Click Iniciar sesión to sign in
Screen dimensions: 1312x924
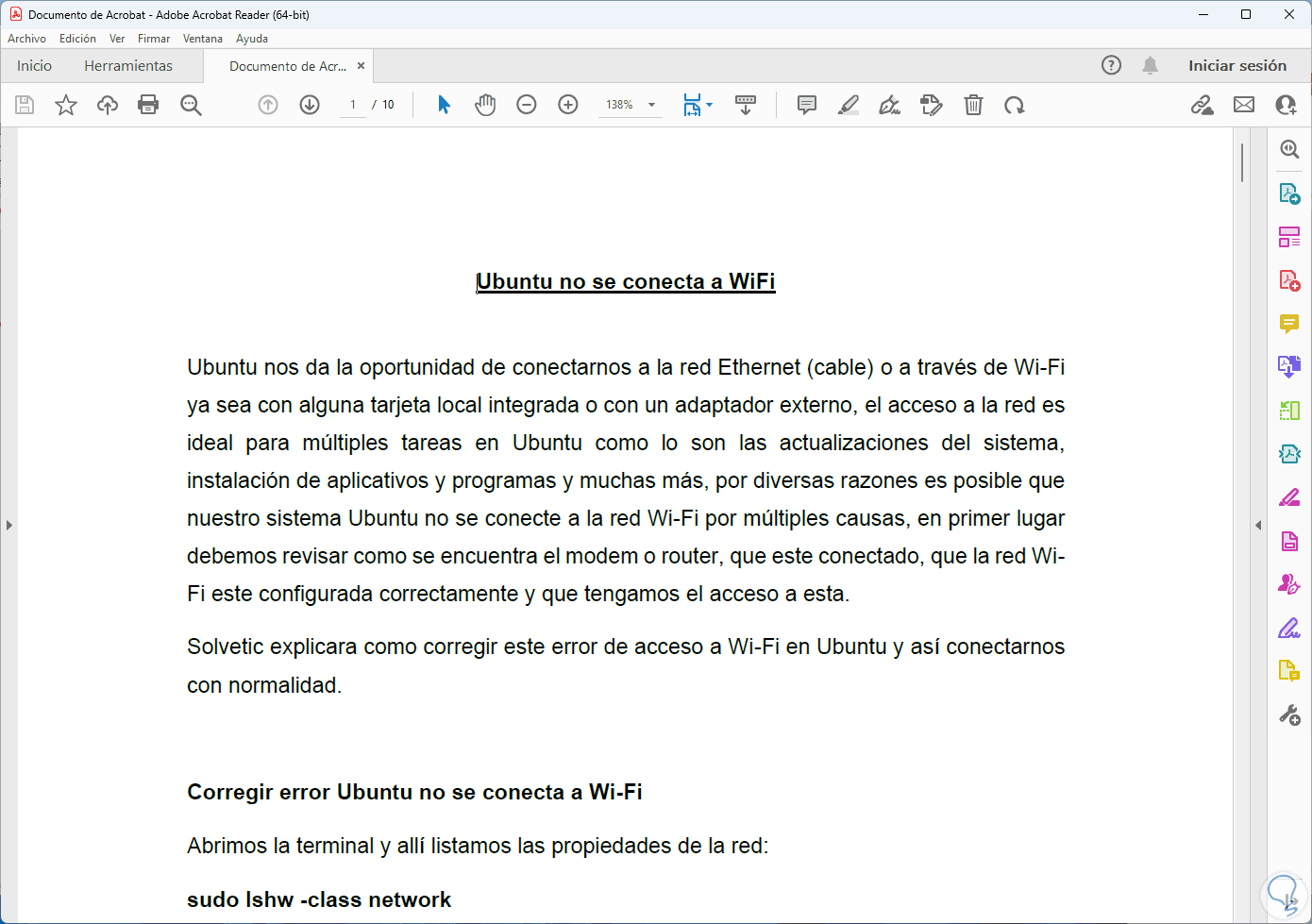pos(1237,66)
